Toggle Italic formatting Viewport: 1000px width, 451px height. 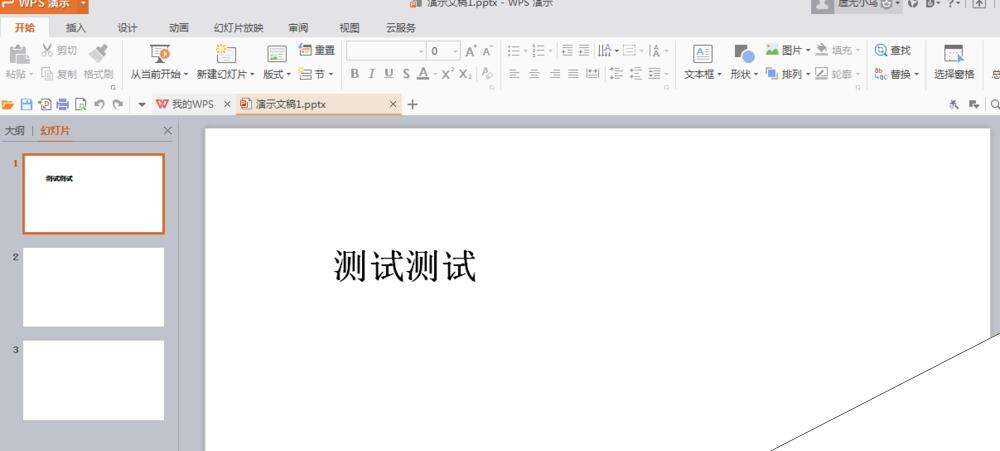pyautogui.click(x=371, y=74)
